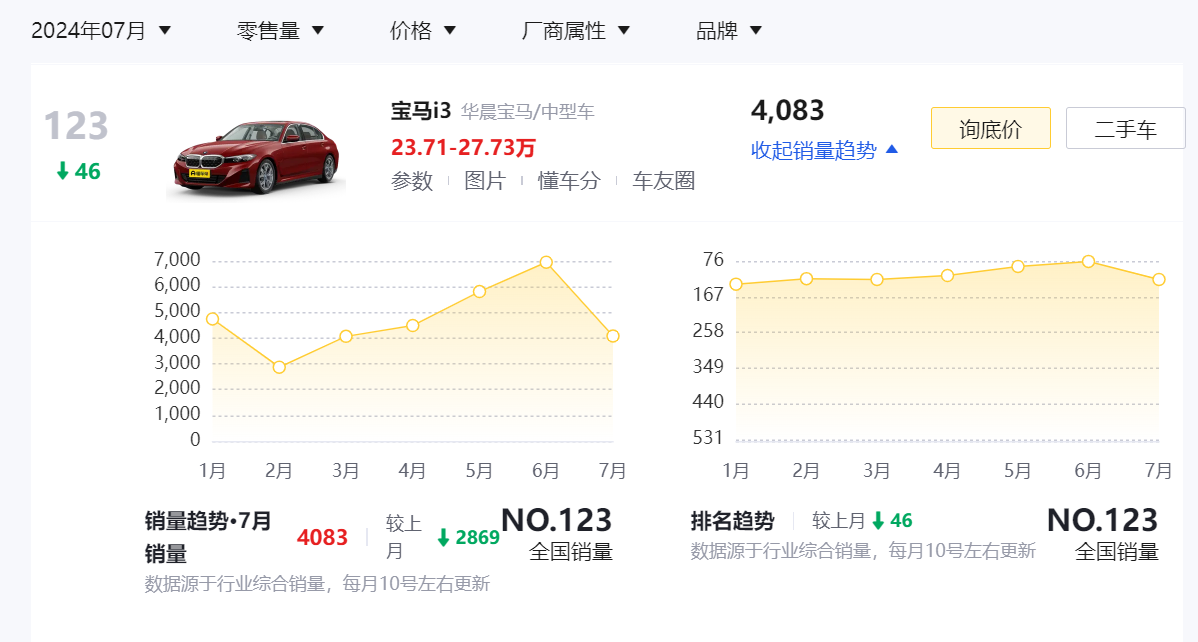Click the 6月 data point on ranking chart

click(x=1088, y=261)
